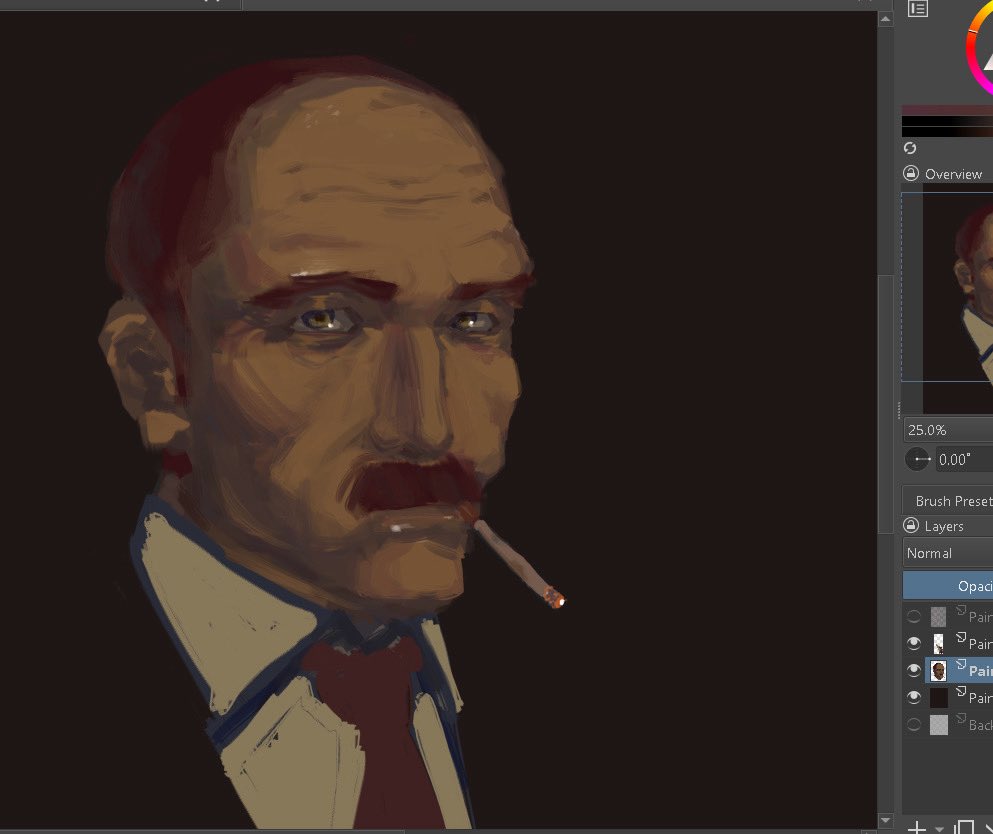Click the refresh icon below the color bars
The width and height of the screenshot is (993, 834).
910,148
